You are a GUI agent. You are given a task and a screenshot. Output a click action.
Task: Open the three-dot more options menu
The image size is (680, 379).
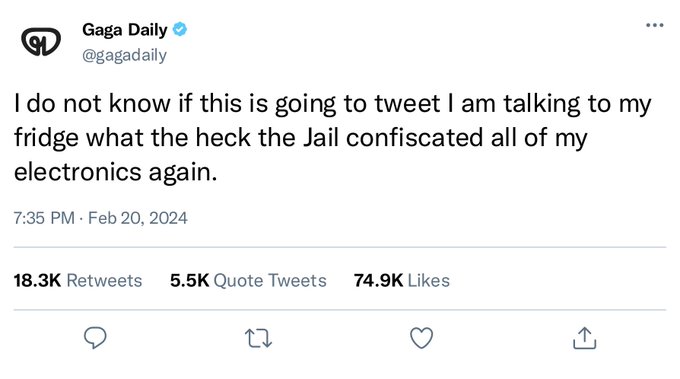point(654,25)
